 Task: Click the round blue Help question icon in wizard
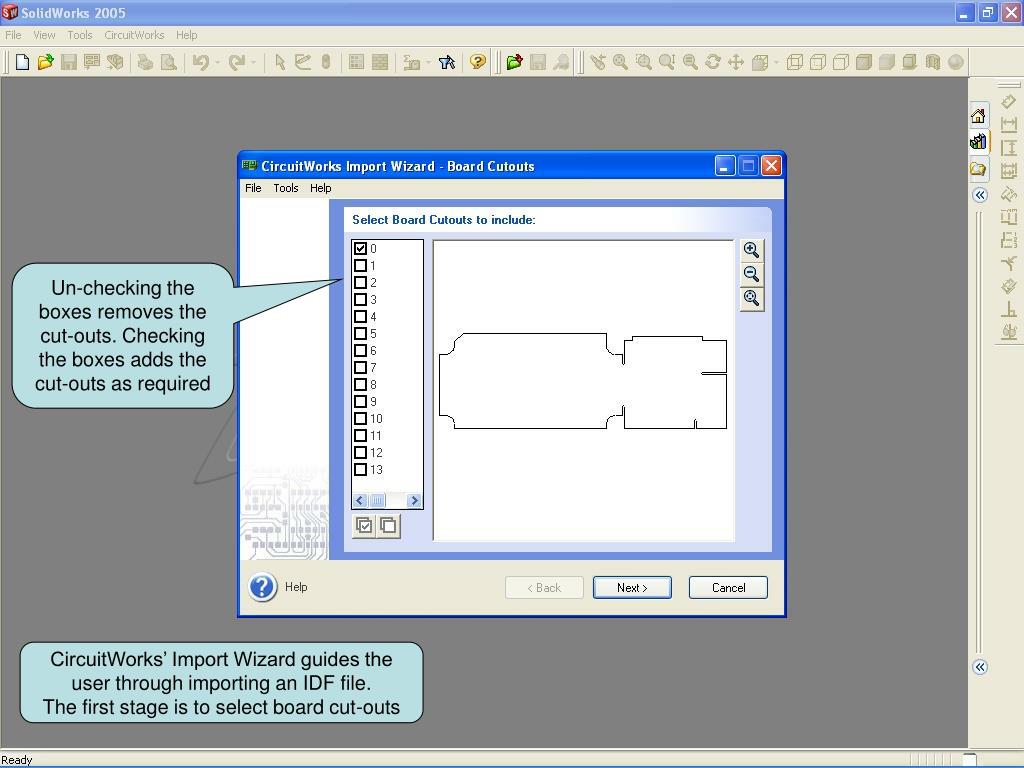pos(263,587)
